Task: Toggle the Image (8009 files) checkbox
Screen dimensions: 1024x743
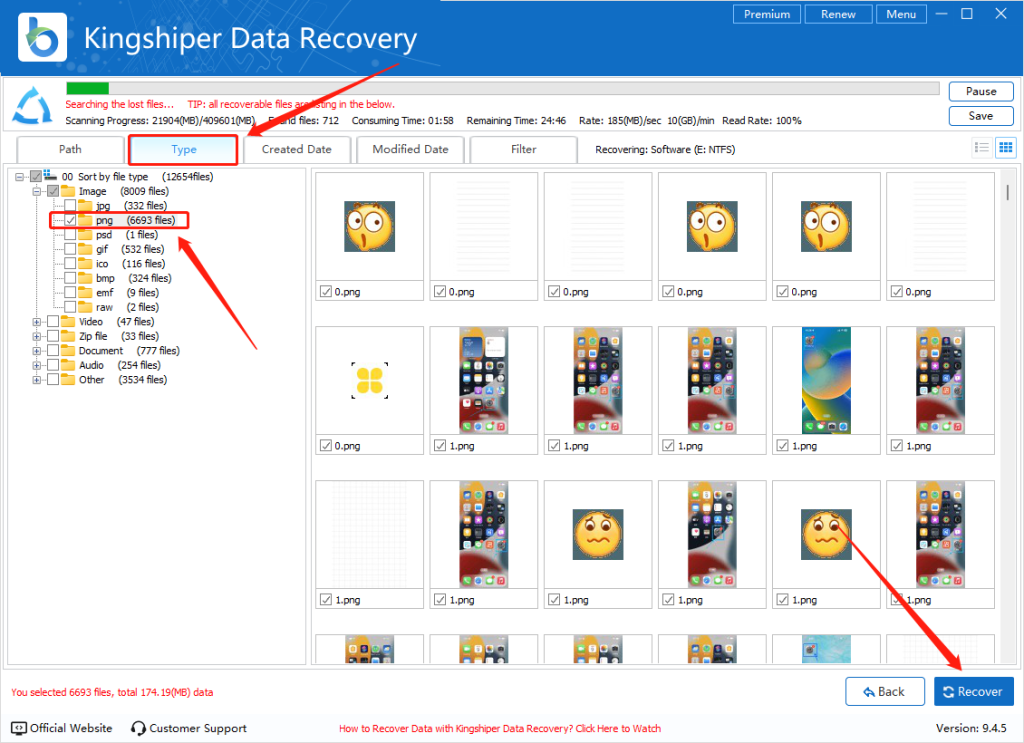Action: [x=53, y=191]
